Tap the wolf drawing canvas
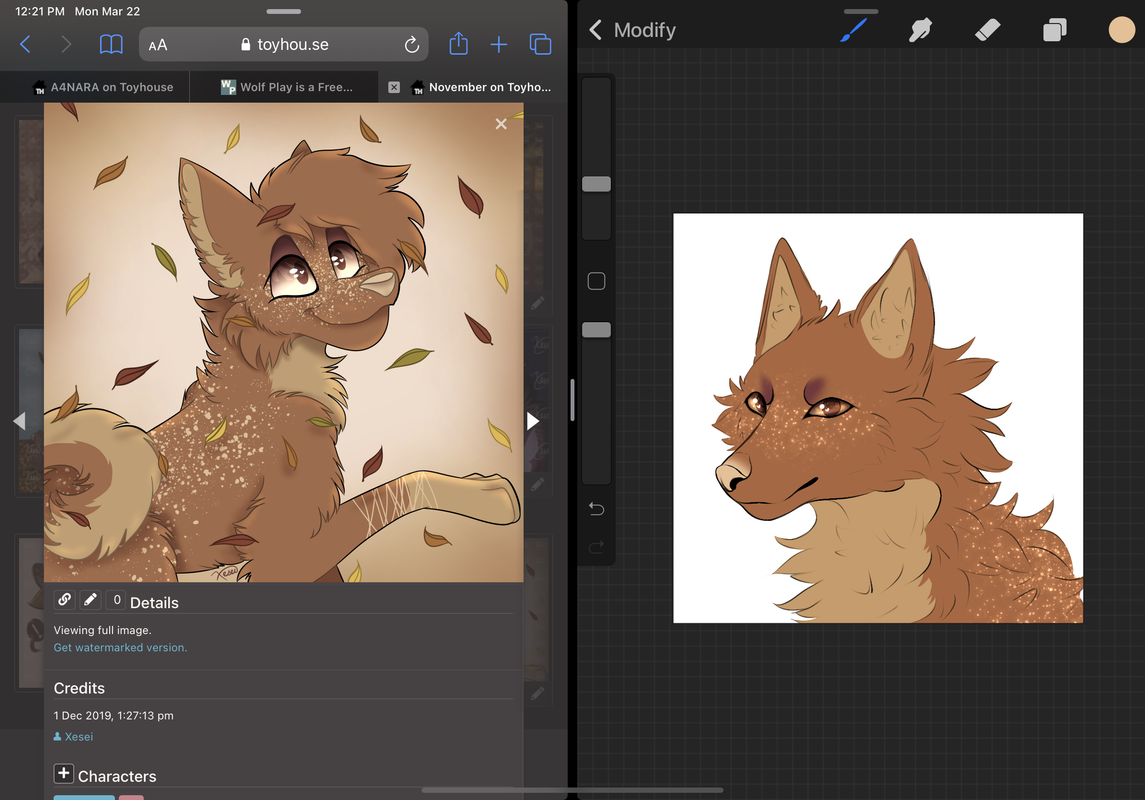Screen dimensions: 1145x800 click(878, 418)
